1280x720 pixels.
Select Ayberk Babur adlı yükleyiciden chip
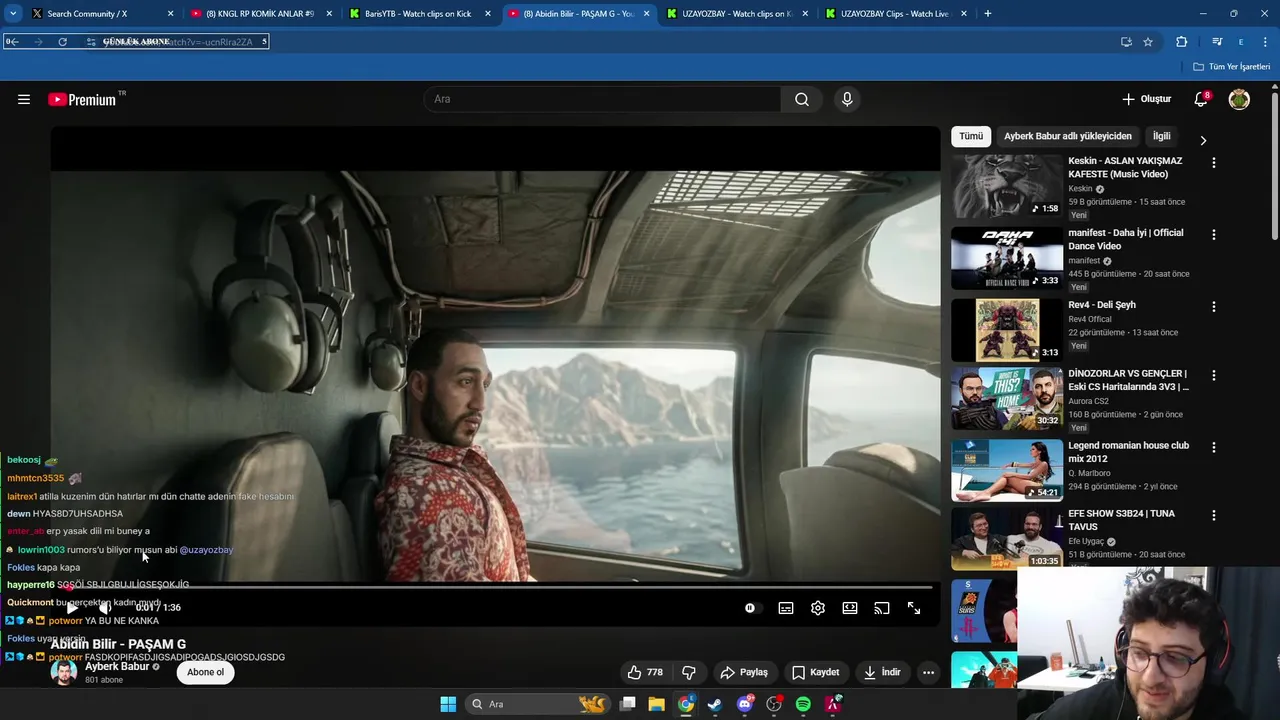click(1068, 136)
